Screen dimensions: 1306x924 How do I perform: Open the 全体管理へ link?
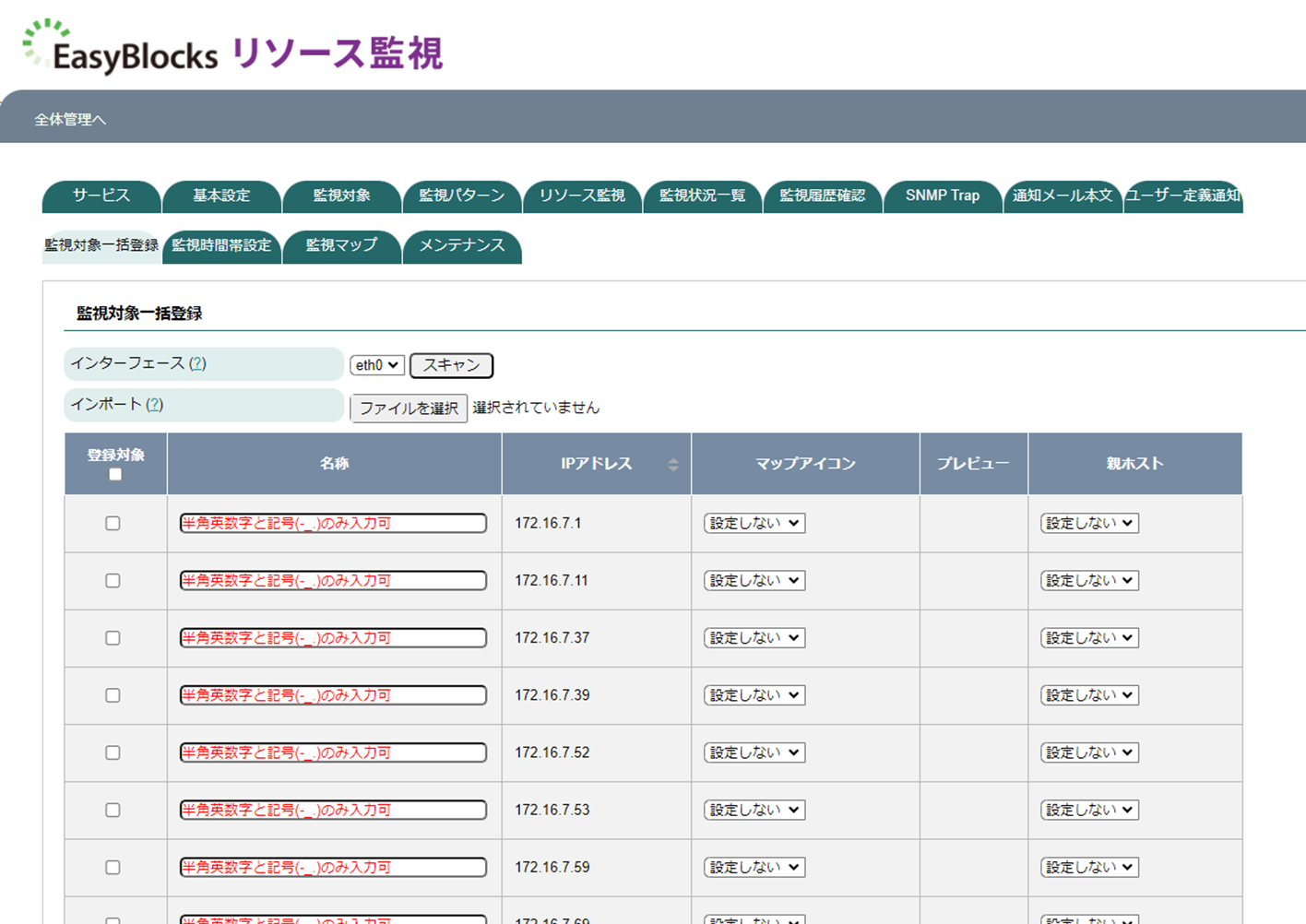70,120
